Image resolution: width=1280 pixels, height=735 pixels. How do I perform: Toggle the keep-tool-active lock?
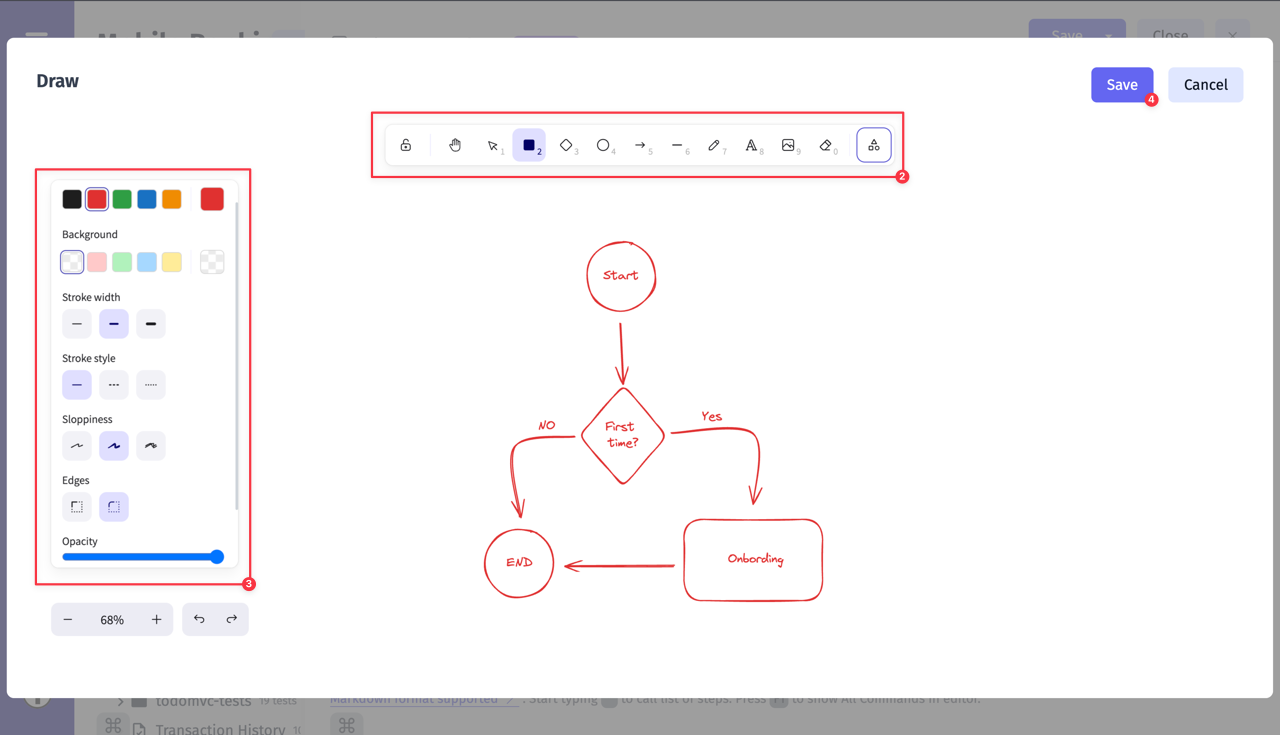406,144
